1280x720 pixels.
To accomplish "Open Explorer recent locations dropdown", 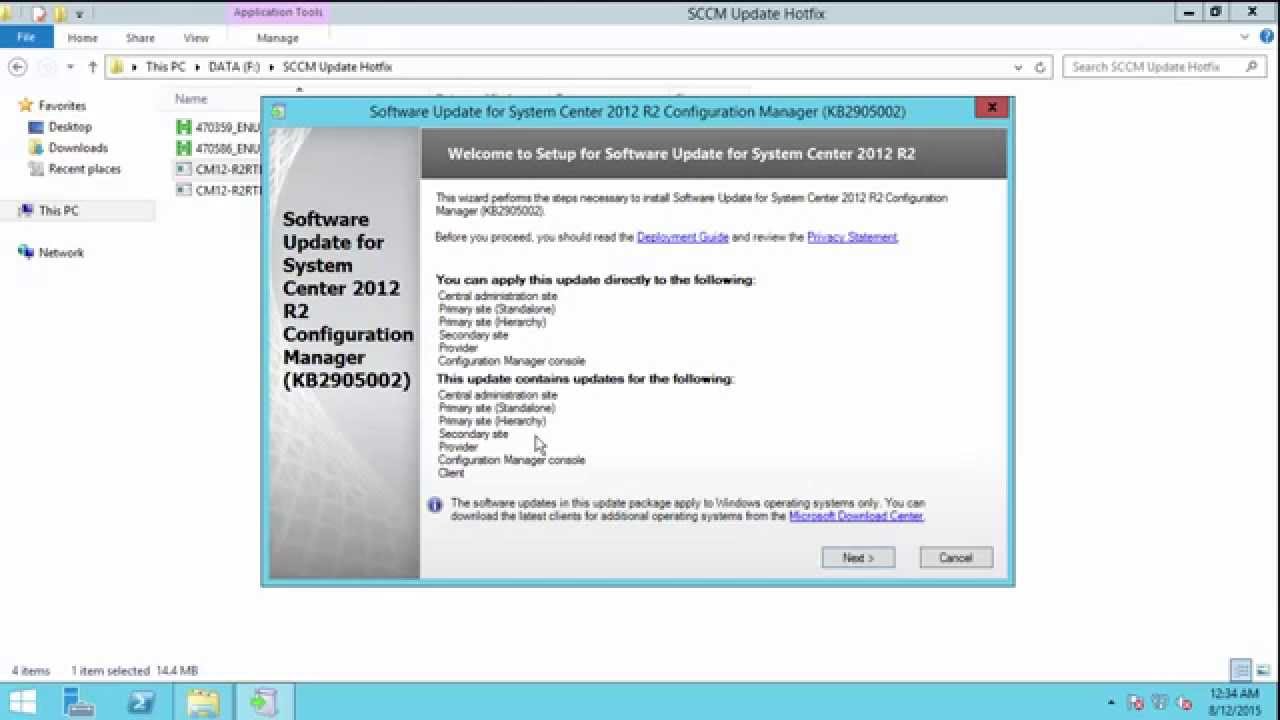I will click(x=71, y=67).
